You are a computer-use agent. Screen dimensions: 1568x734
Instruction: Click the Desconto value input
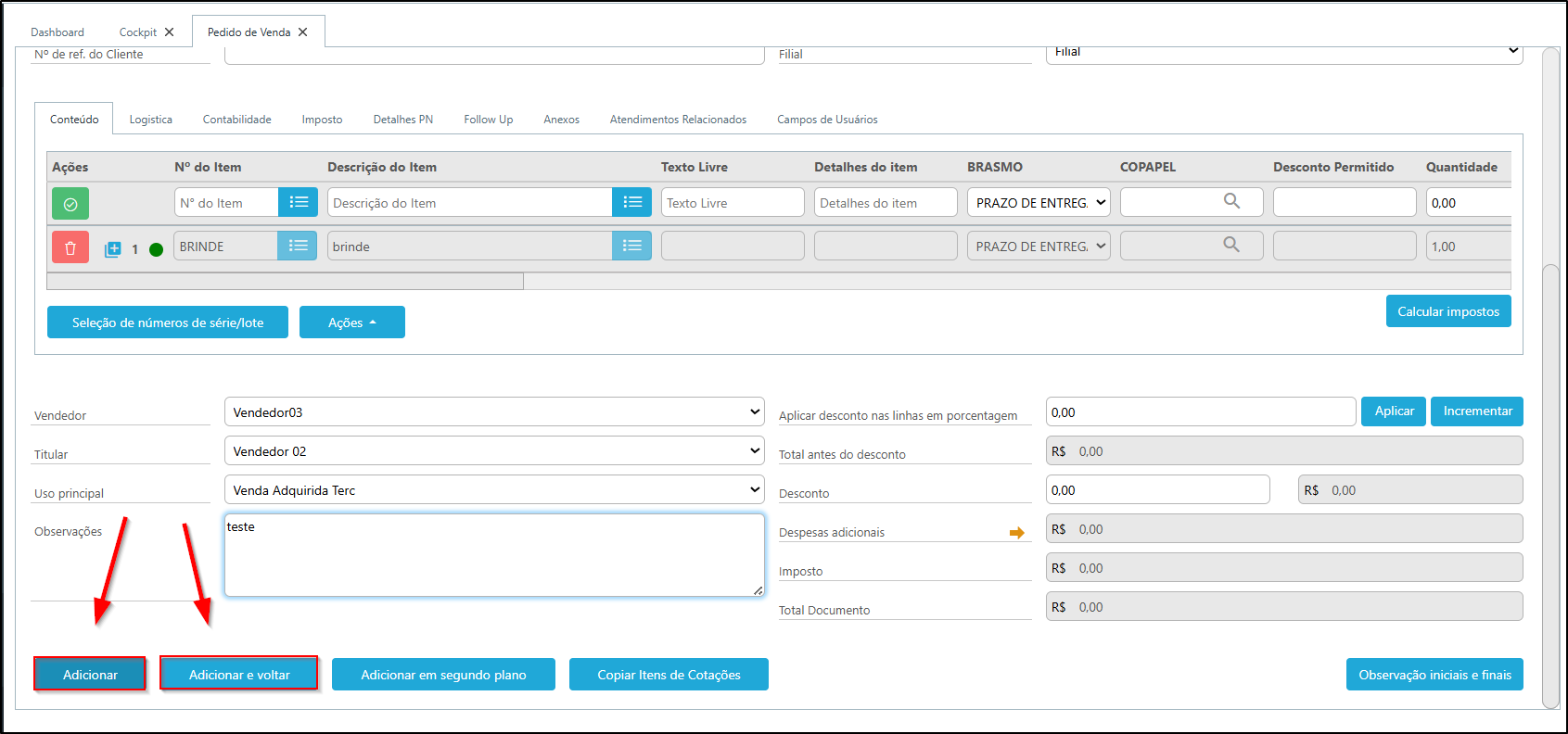tap(1157, 489)
